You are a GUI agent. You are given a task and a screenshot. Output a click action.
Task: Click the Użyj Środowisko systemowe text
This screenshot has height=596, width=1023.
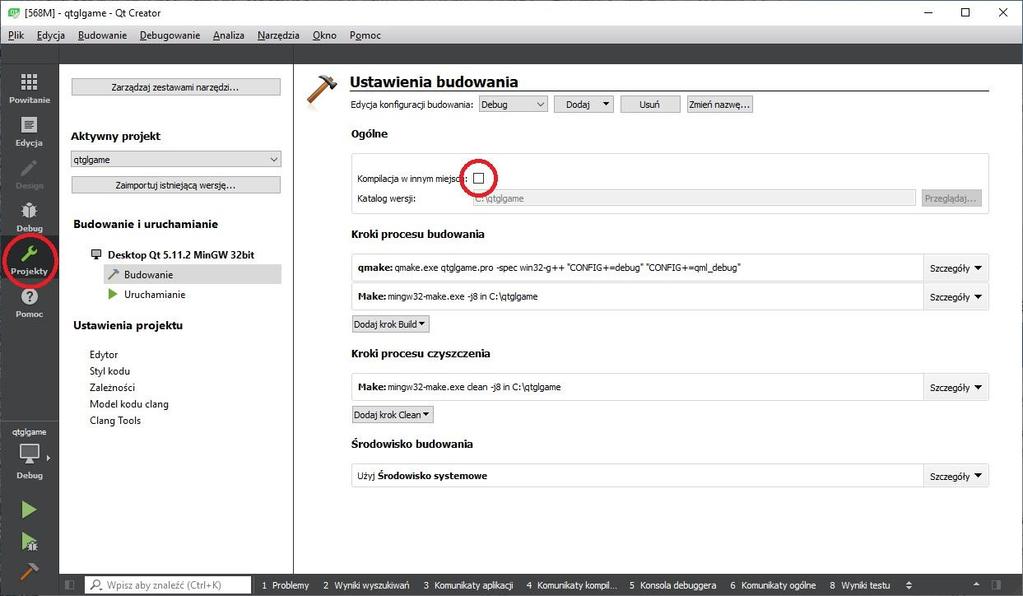[422, 475]
